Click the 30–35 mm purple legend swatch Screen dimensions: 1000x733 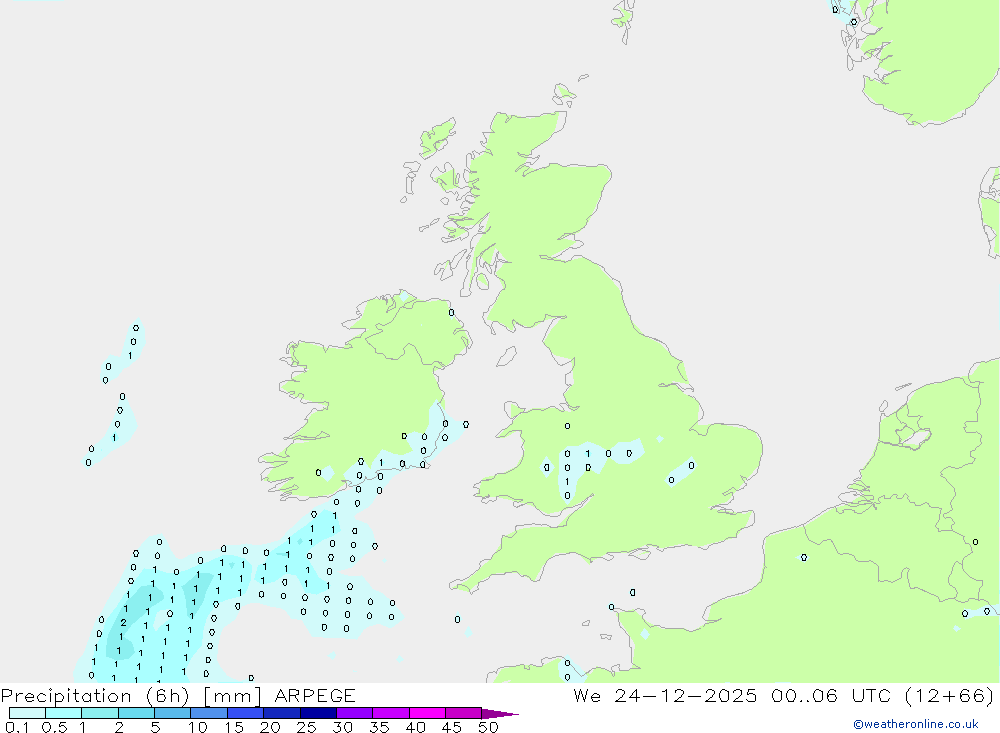pyautogui.click(x=355, y=713)
